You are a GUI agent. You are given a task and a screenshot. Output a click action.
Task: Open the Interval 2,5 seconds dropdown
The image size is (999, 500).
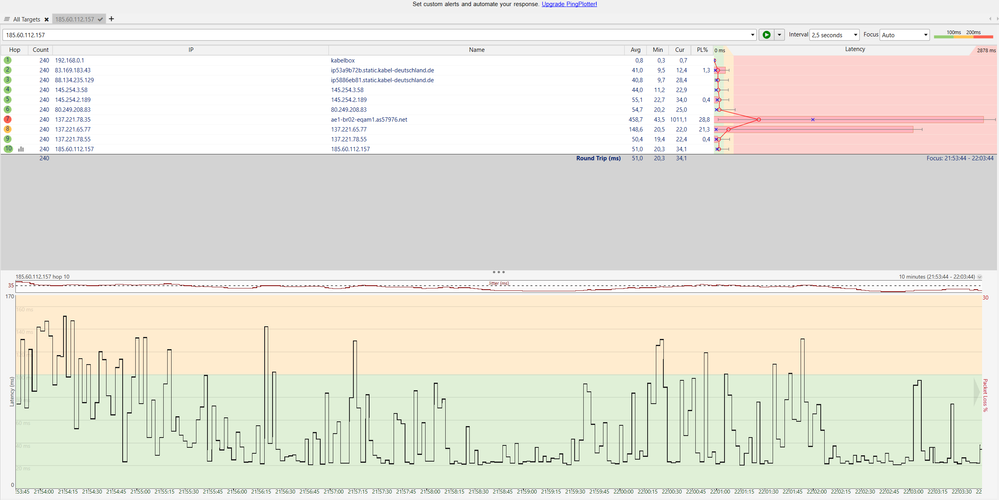click(x=835, y=35)
